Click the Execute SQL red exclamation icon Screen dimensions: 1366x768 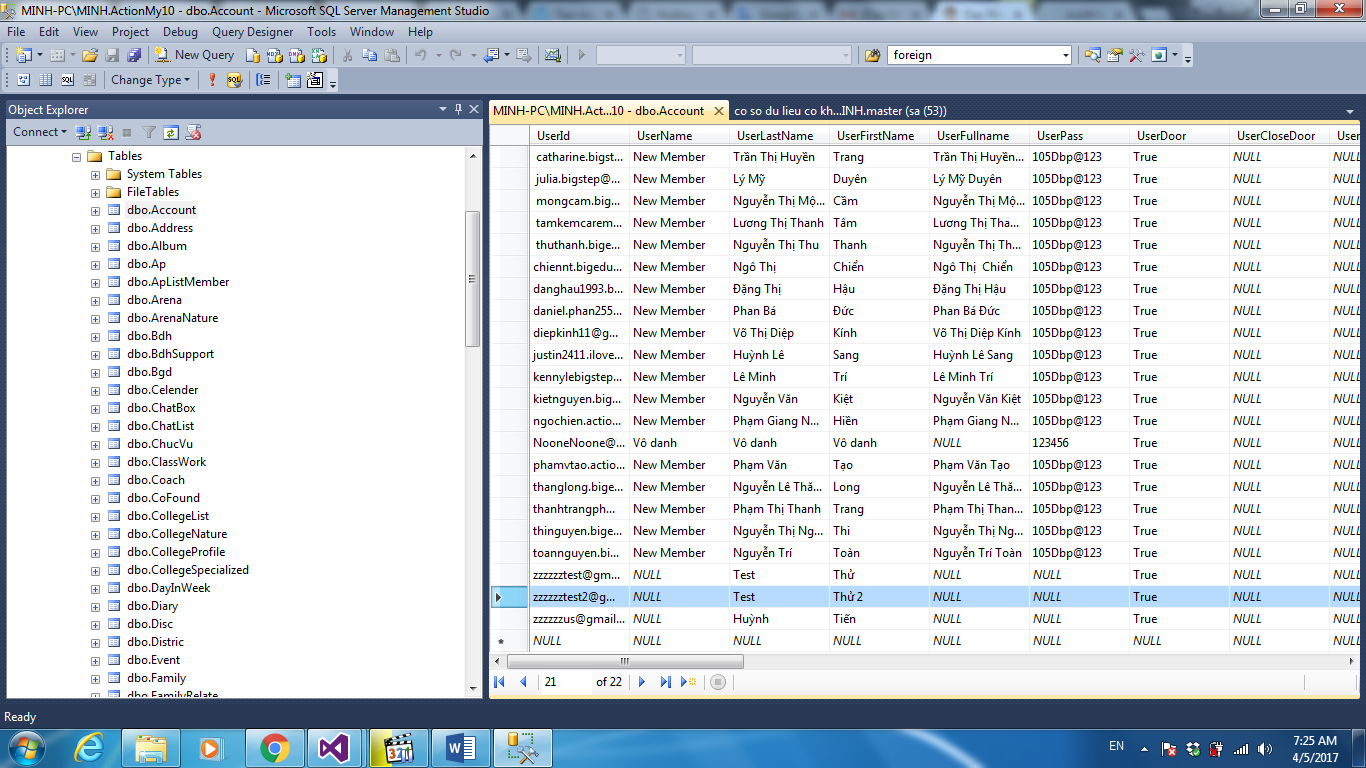tap(212, 80)
